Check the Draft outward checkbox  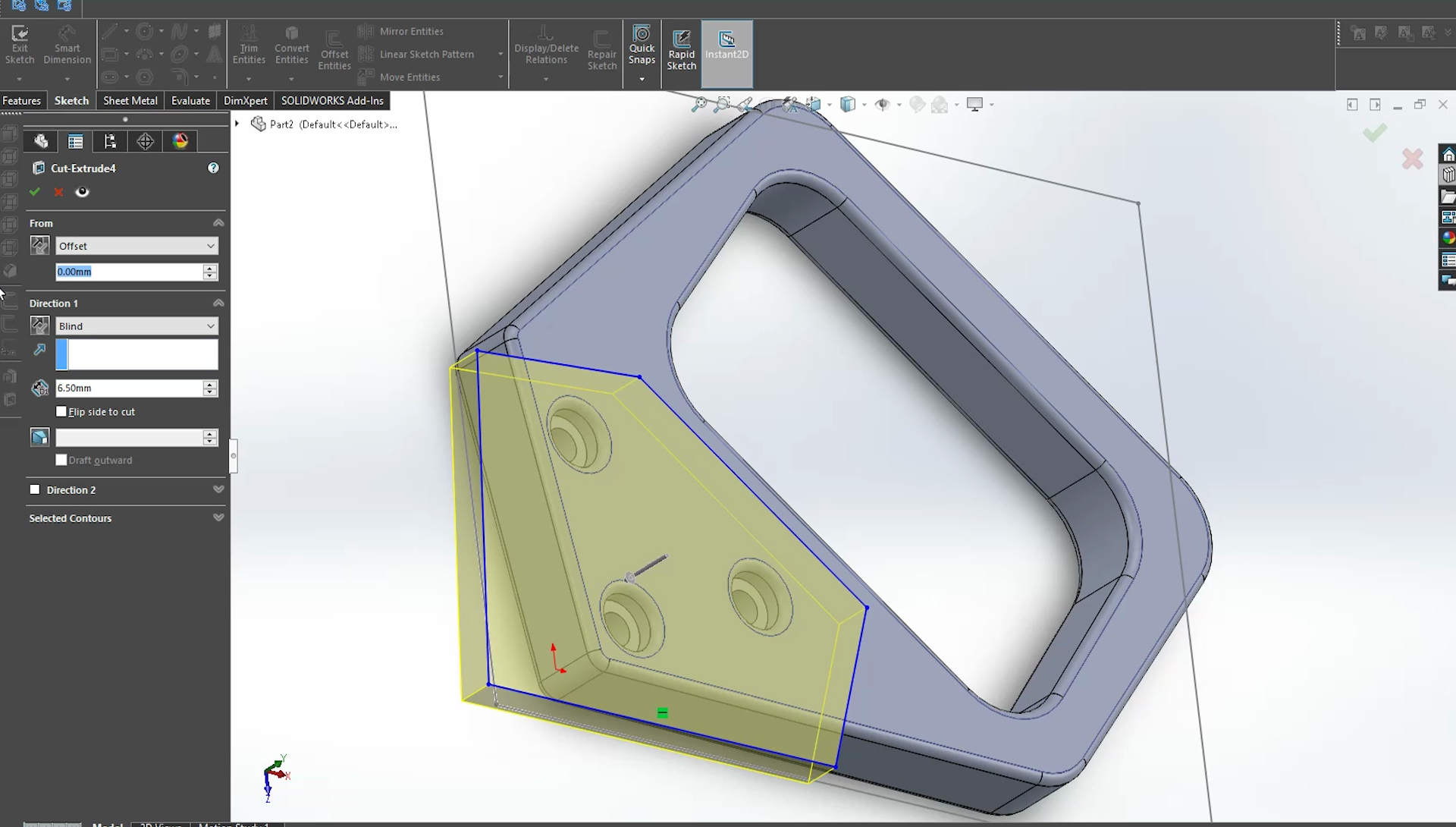click(61, 460)
